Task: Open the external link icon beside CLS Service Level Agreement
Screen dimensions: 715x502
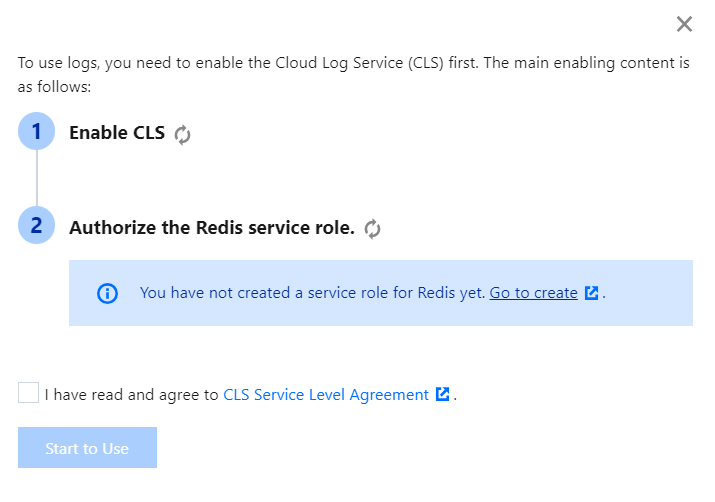Action: 443,394
